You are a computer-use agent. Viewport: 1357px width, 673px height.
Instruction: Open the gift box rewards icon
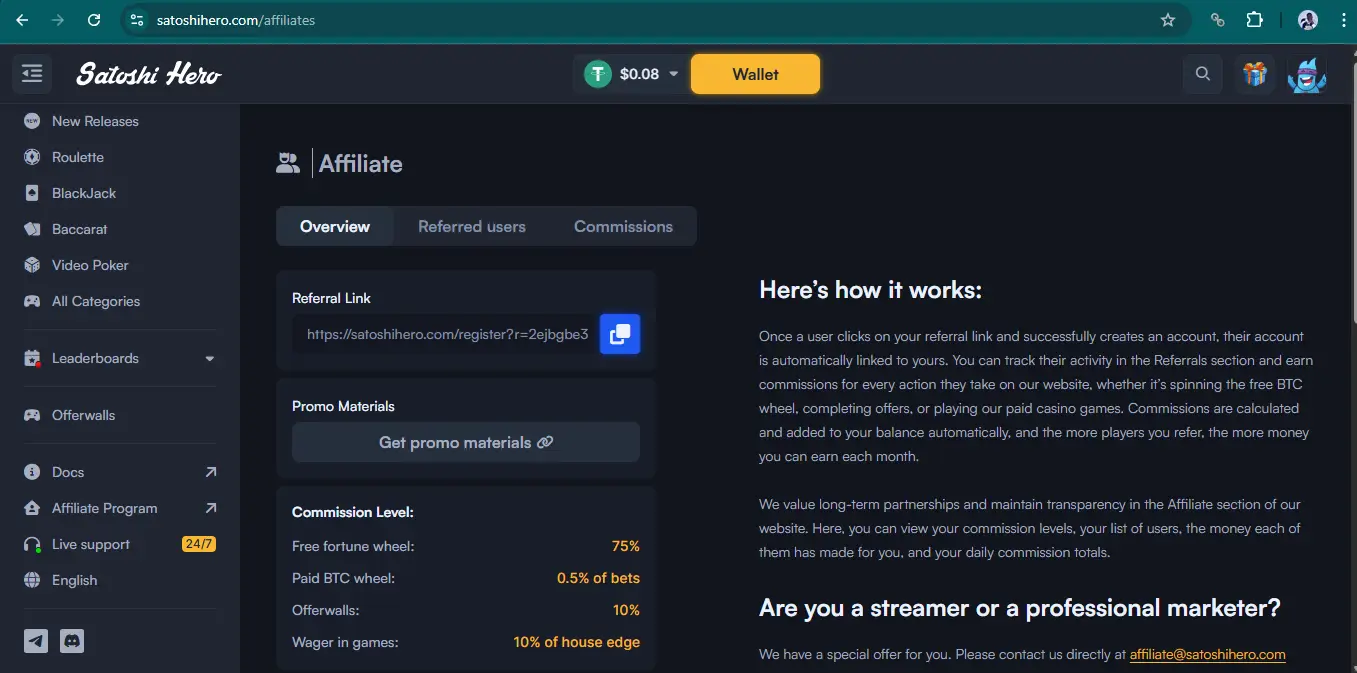[1254, 74]
